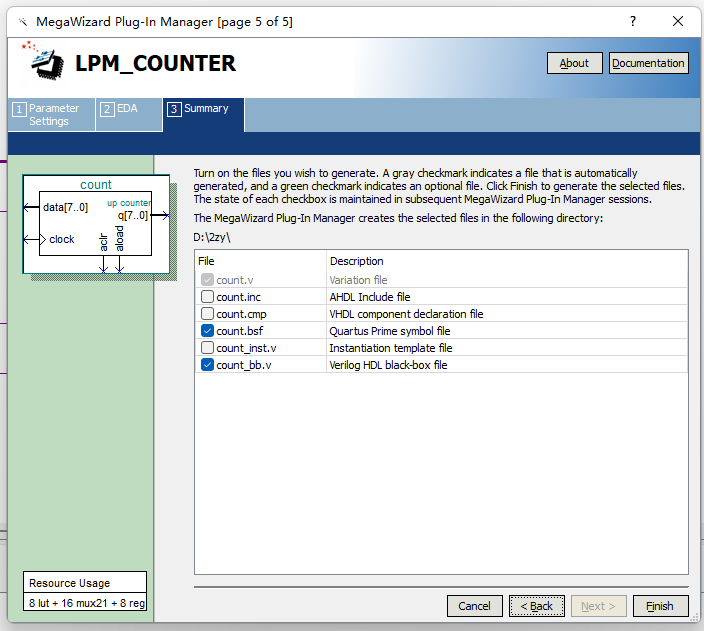Click the 'up counter' label in symbol
This screenshot has width=704, height=631.
click(x=129, y=203)
